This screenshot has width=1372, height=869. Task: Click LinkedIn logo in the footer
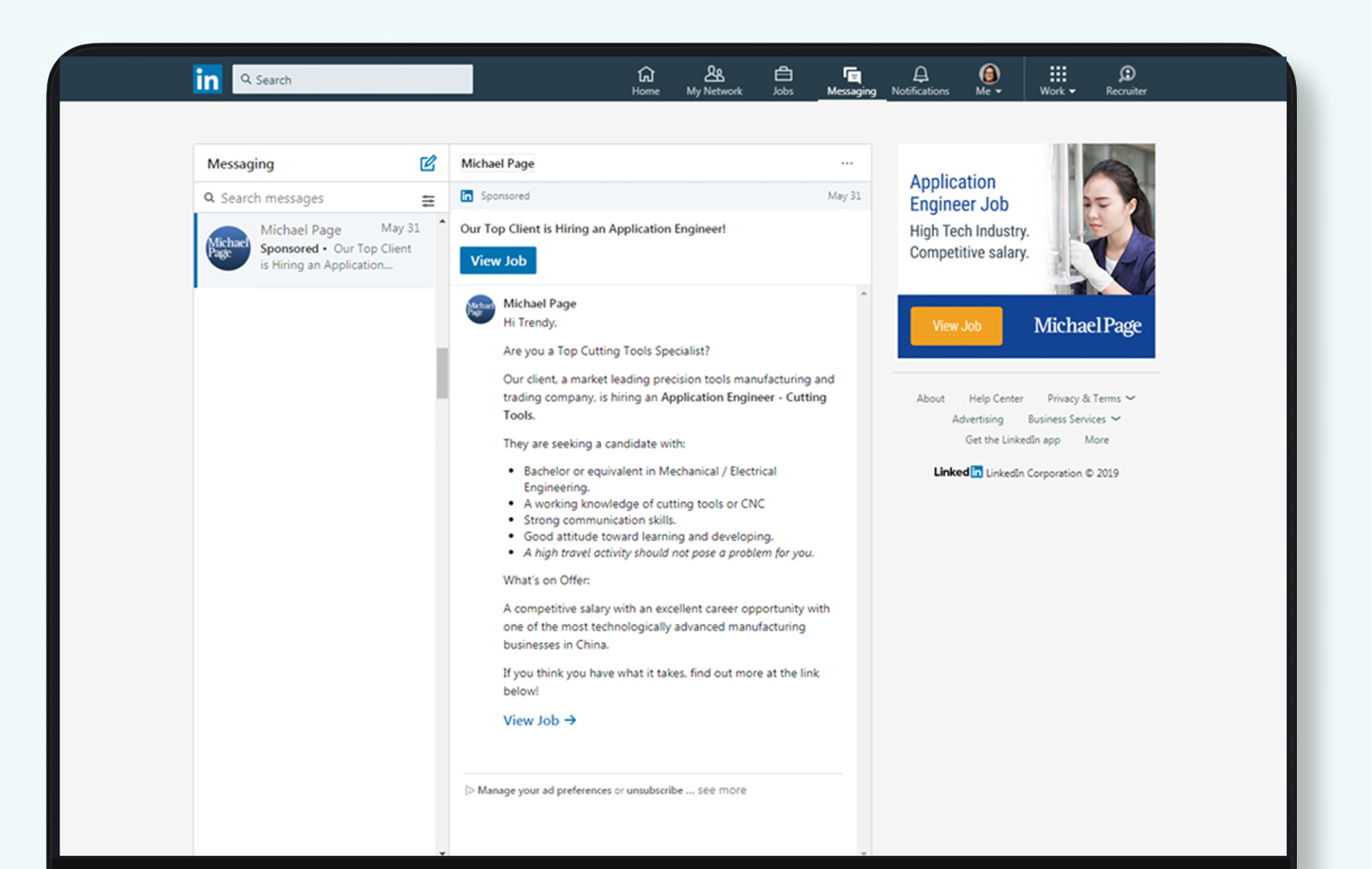coord(958,472)
